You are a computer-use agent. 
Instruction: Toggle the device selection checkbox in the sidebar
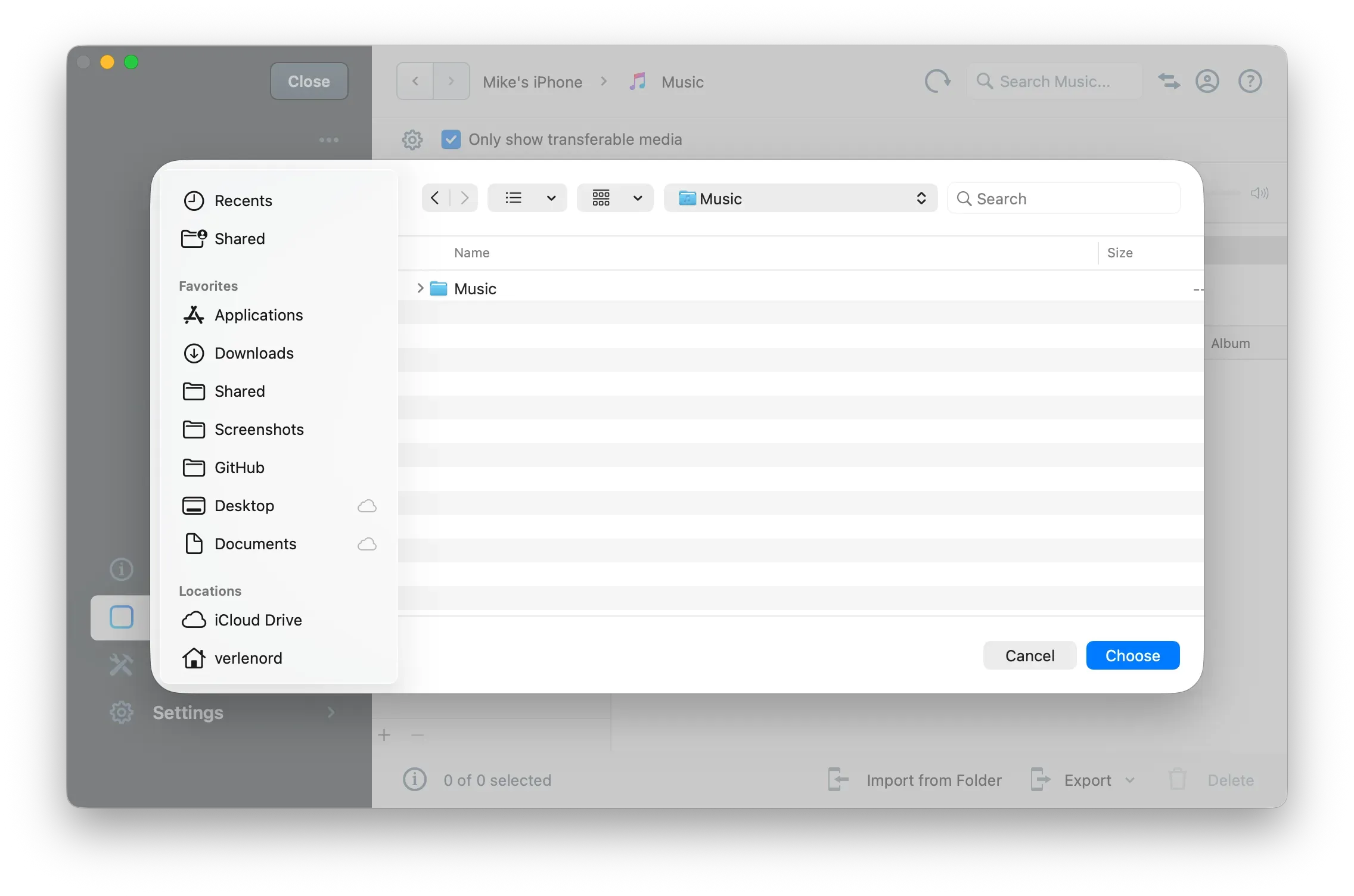[x=121, y=617]
